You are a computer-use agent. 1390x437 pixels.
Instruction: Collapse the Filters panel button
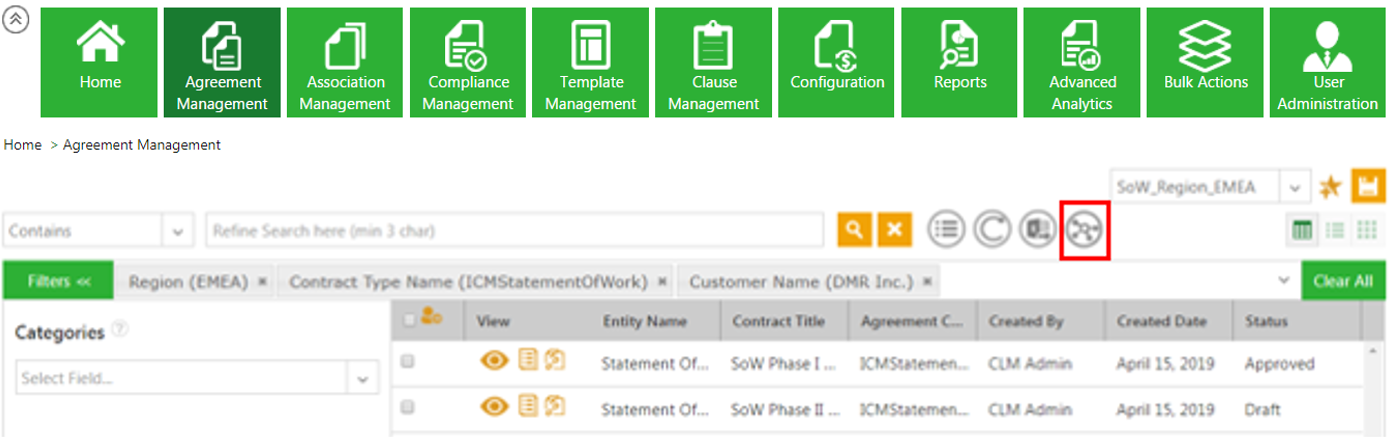(x=59, y=281)
